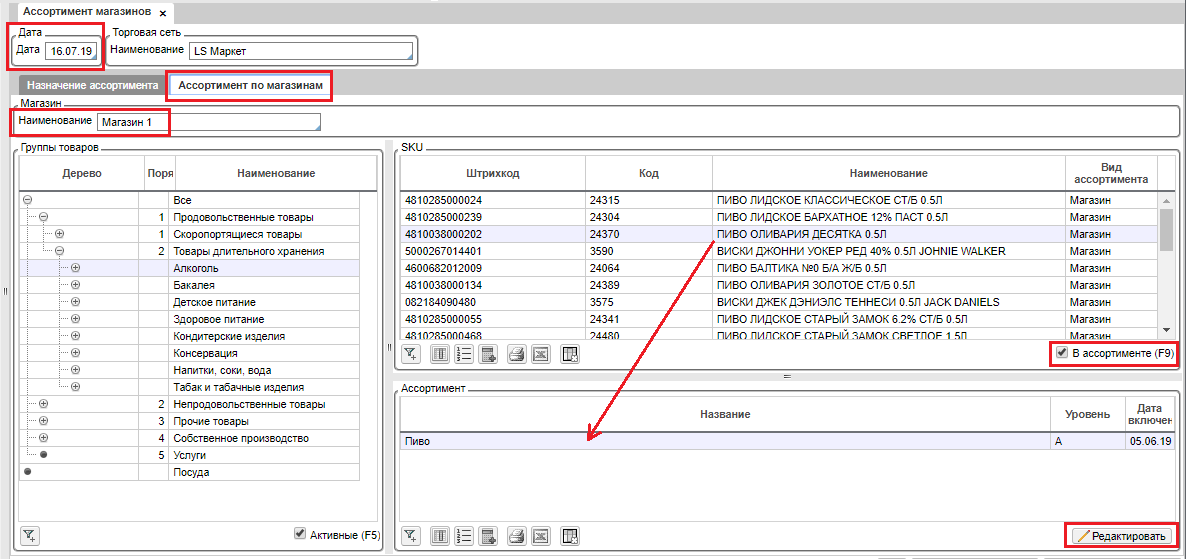Click the reset table icon under Ассортимент table

tap(570, 536)
